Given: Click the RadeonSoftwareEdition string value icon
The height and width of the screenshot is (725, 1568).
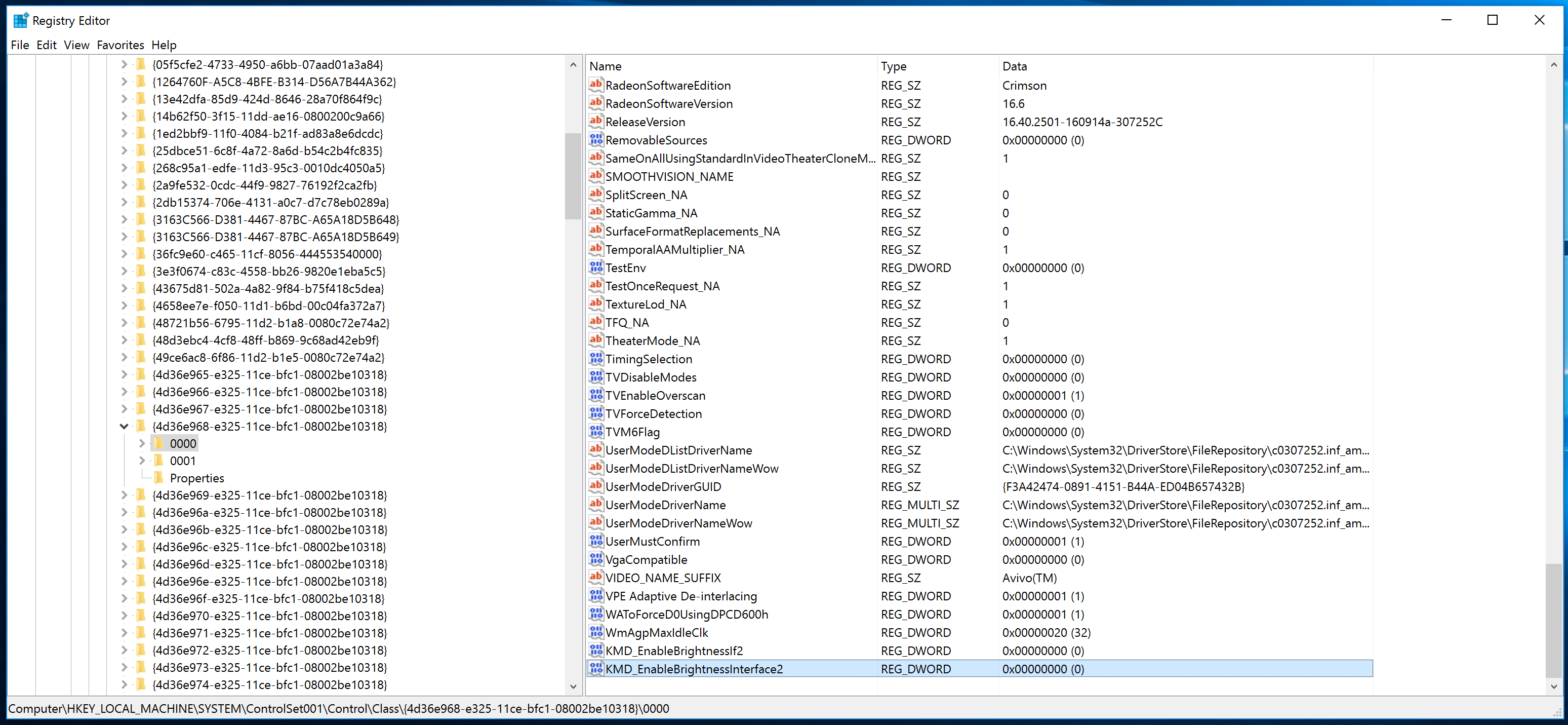Looking at the screenshot, I should coord(596,85).
